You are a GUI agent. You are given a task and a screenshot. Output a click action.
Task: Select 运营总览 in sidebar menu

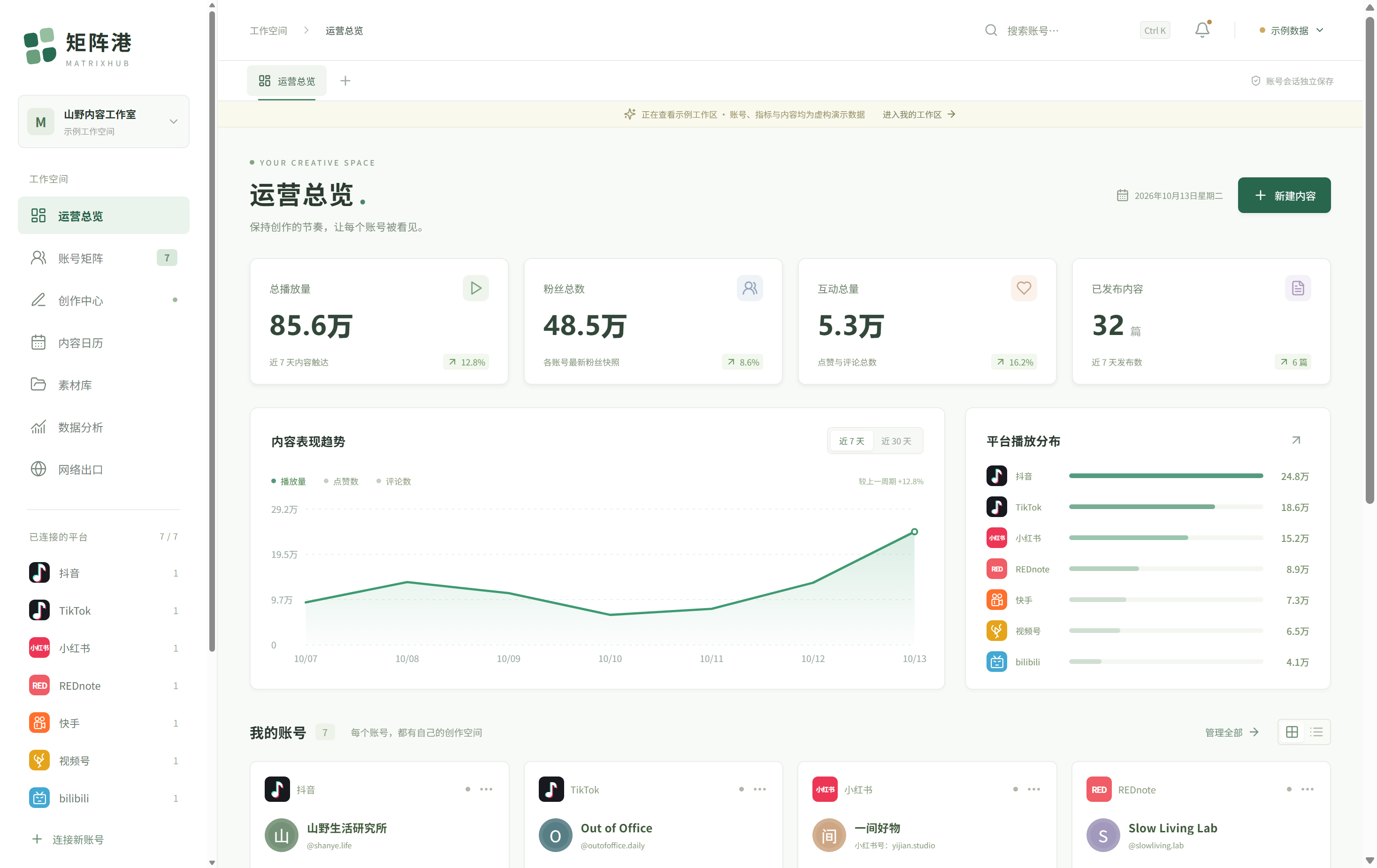[104, 215]
